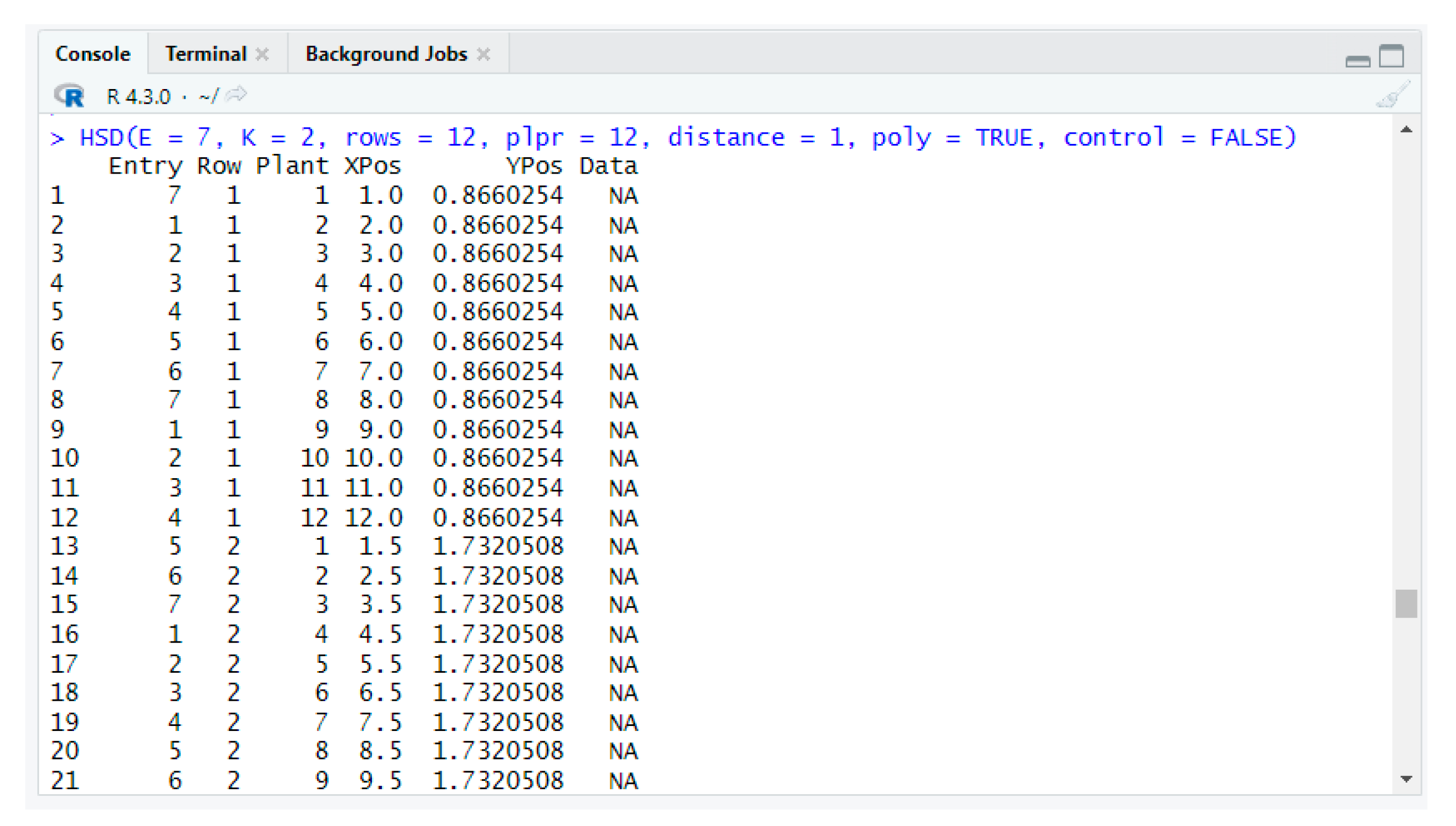This screenshot has height=826, width=1456.
Task: Click the console scrollbar thumb
Action: [x=1406, y=603]
